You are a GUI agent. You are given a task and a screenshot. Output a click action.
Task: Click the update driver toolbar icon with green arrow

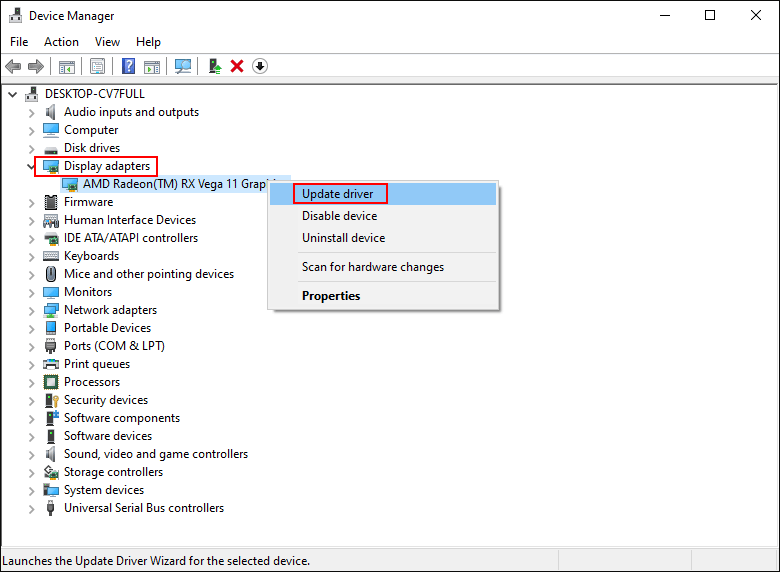tap(214, 66)
